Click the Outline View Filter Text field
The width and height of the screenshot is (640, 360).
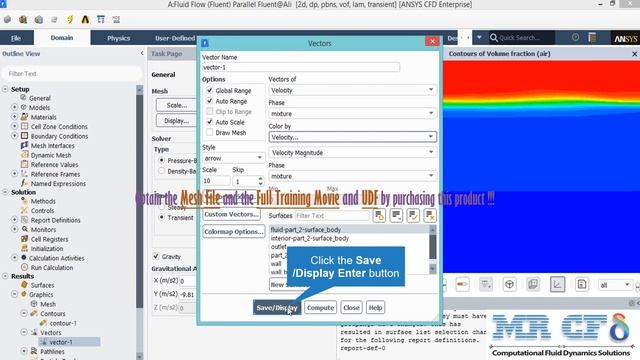tap(72, 73)
